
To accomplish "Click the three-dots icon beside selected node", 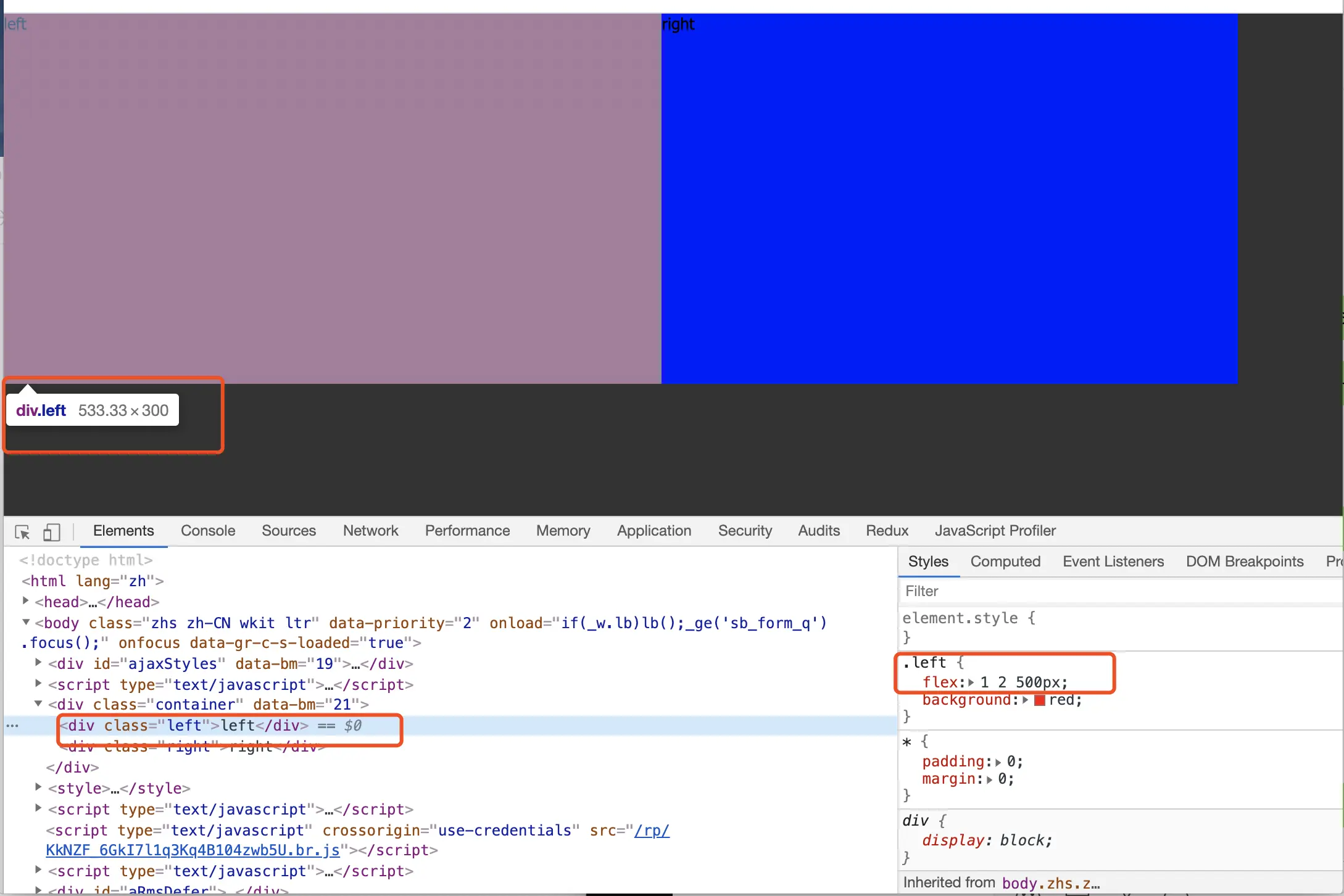I will pos(12,726).
